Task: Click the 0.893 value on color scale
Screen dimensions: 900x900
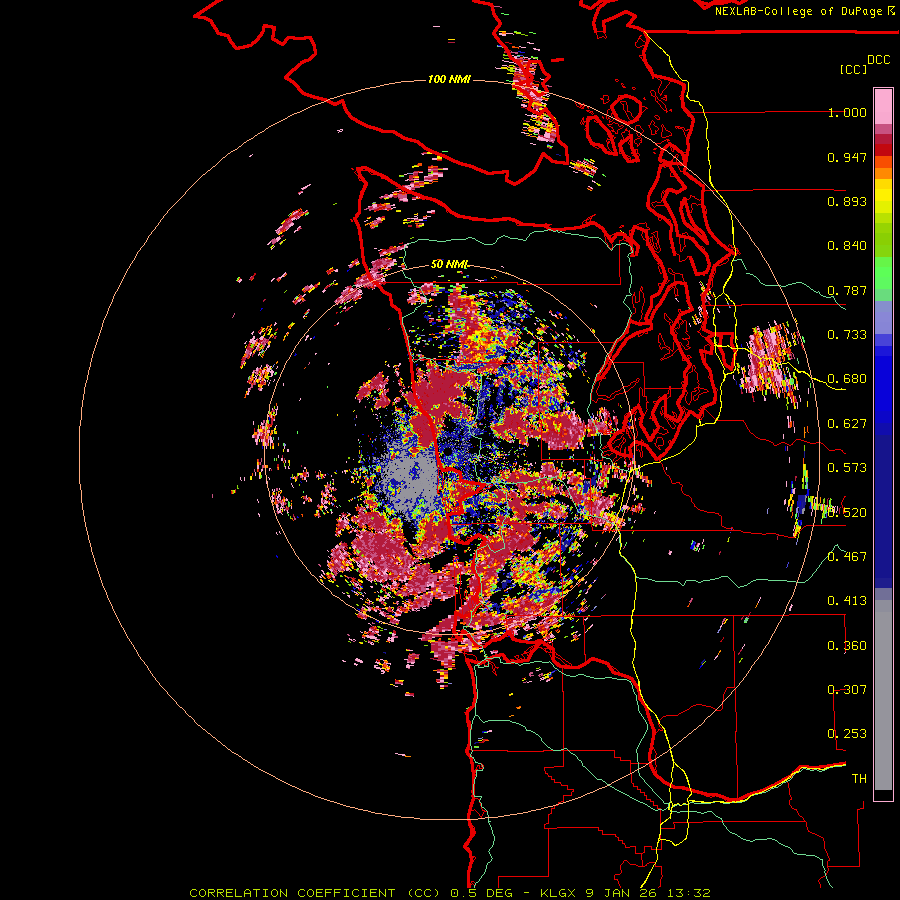Action: pyautogui.click(x=847, y=201)
